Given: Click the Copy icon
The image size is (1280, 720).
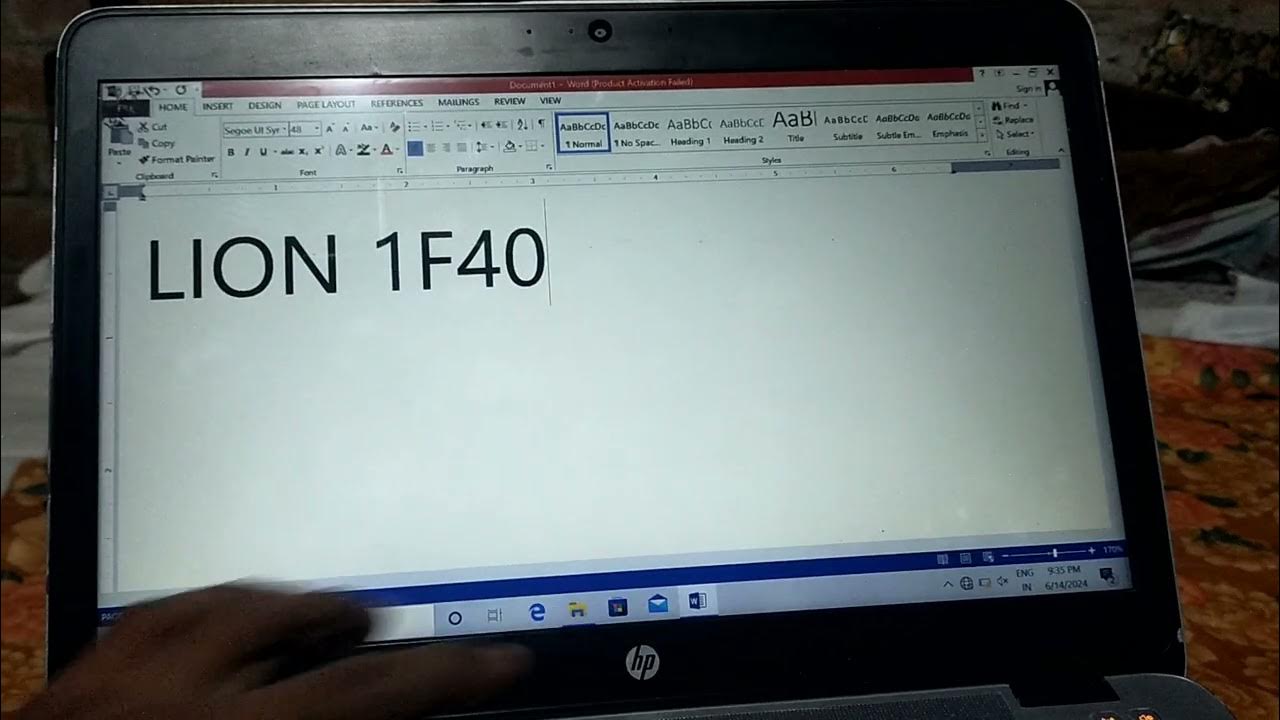Looking at the screenshot, I should pos(143,143).
